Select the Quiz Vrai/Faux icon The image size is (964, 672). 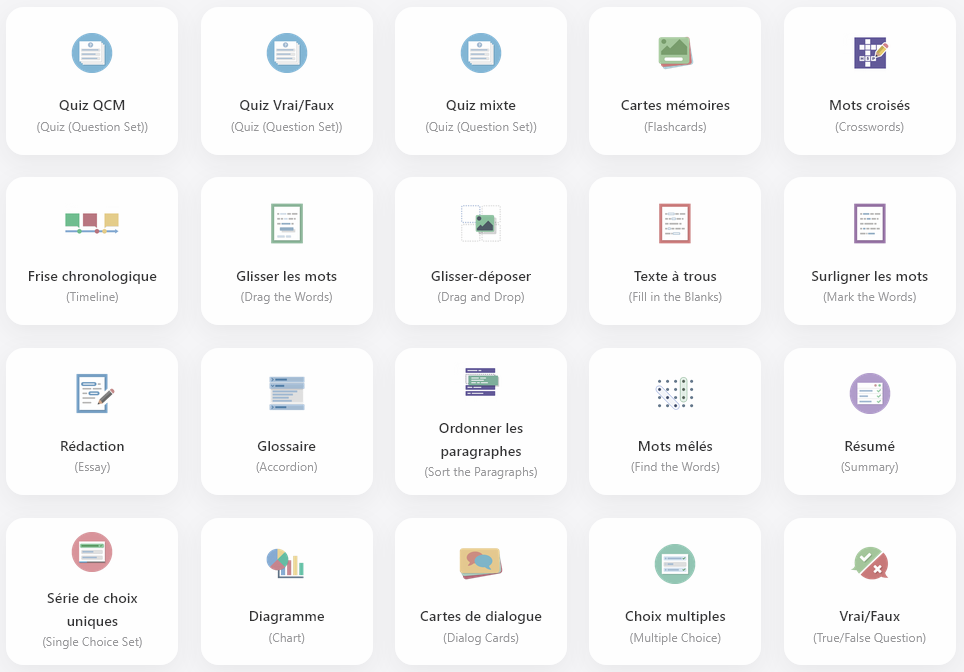coord(287,53)
